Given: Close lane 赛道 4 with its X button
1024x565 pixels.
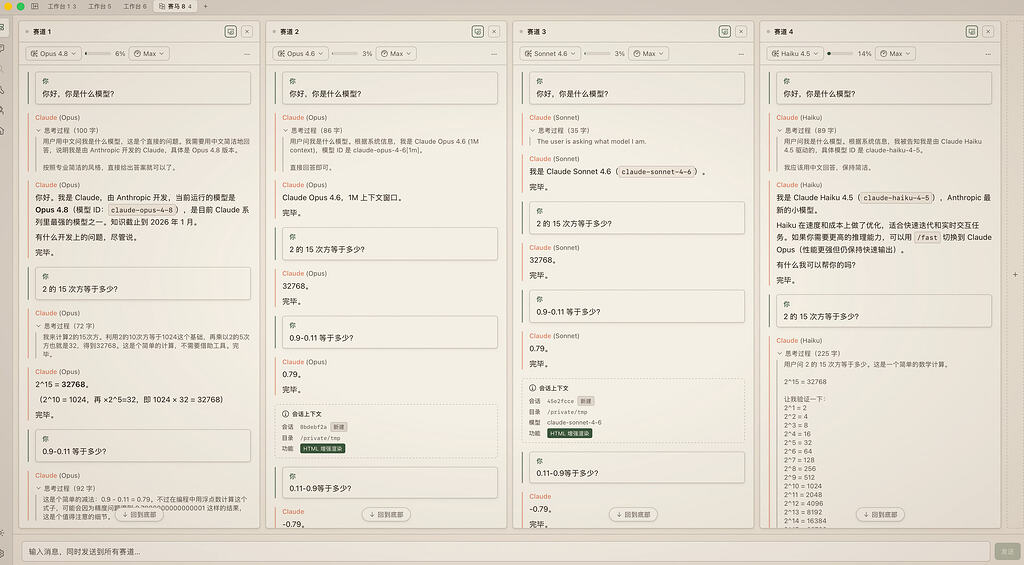Looking at the screenshot, I should click(x=988, y=31).
